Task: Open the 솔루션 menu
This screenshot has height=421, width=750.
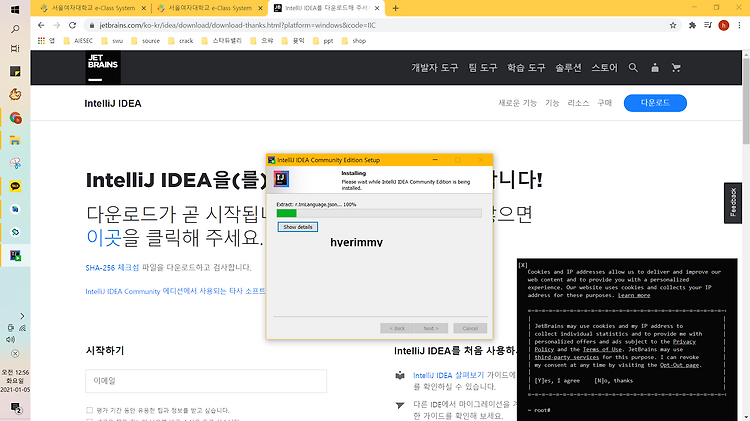Action: [568, 68]
